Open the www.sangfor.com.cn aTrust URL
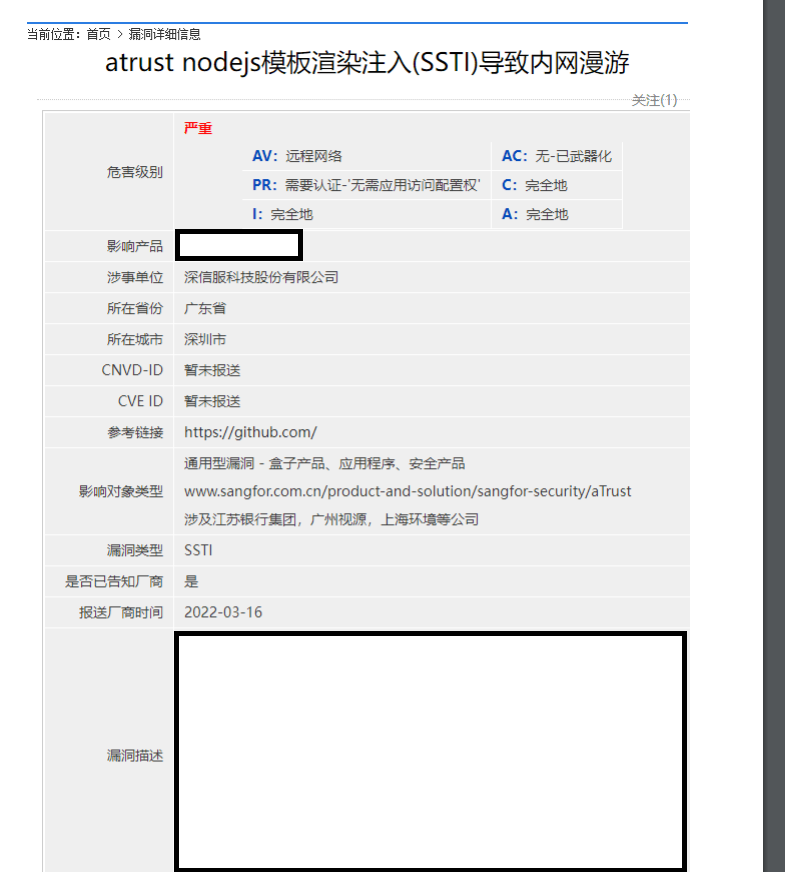785x872 pixels. click(x=408, y=492)
